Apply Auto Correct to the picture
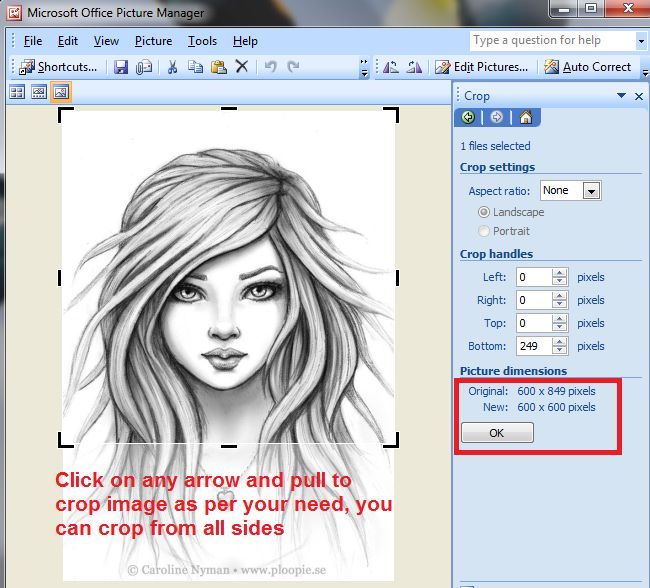Screen dimensions: 650x588 pos(588,67)
